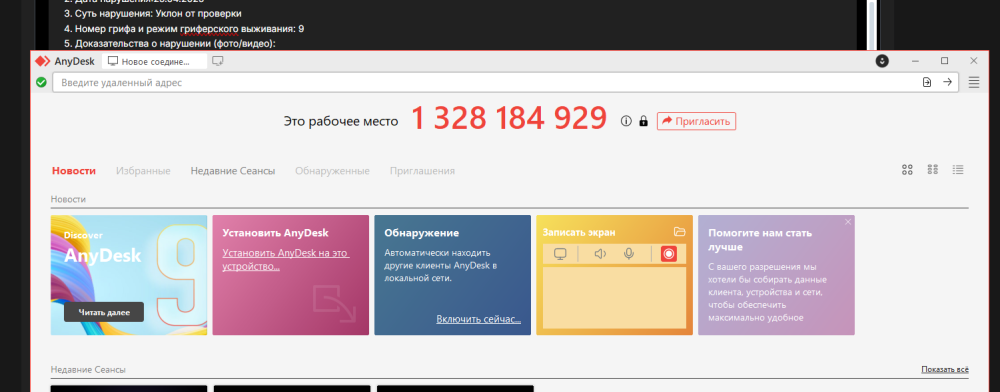Click the background window's vertical scrollbar
The width and height of the screenshot is (1000, 392).
872,25
